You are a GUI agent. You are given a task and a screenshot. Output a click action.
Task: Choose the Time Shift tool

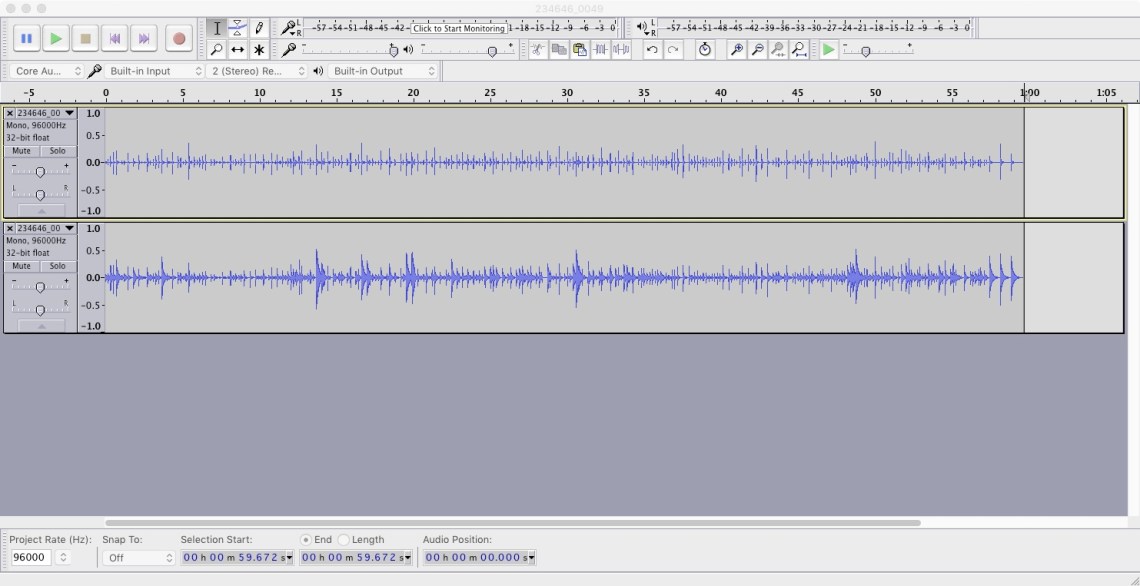click(238, 49)
